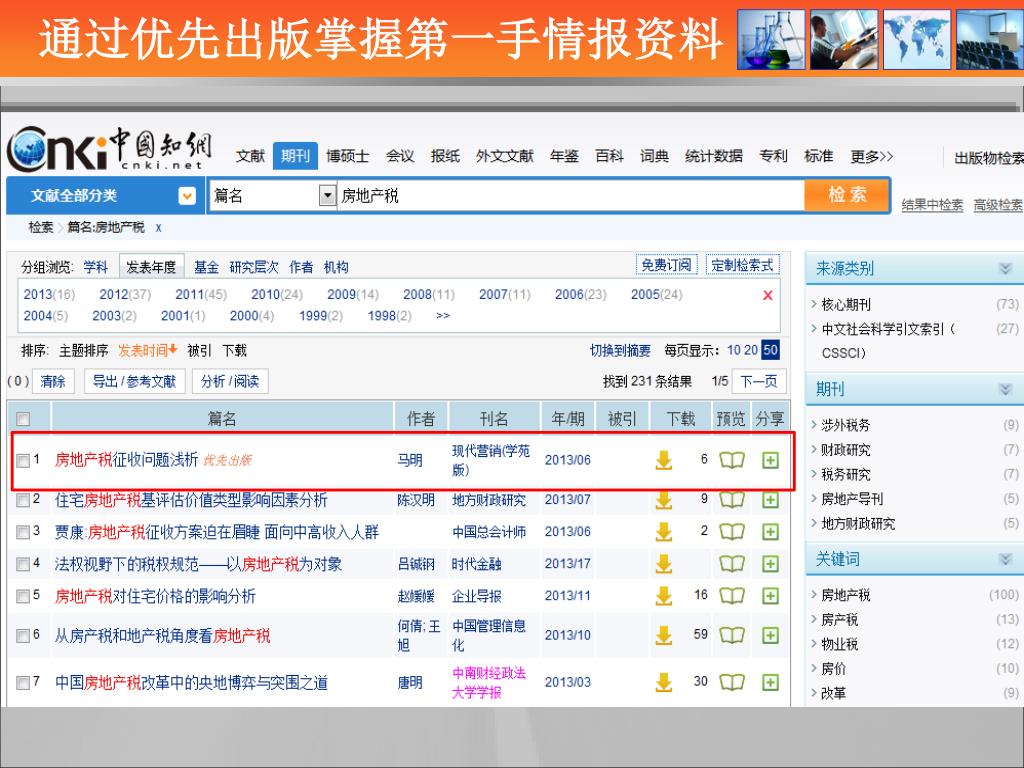Open the 博硕士 tab
Viewport: 1024px width, 768px height.
[347, 156]
